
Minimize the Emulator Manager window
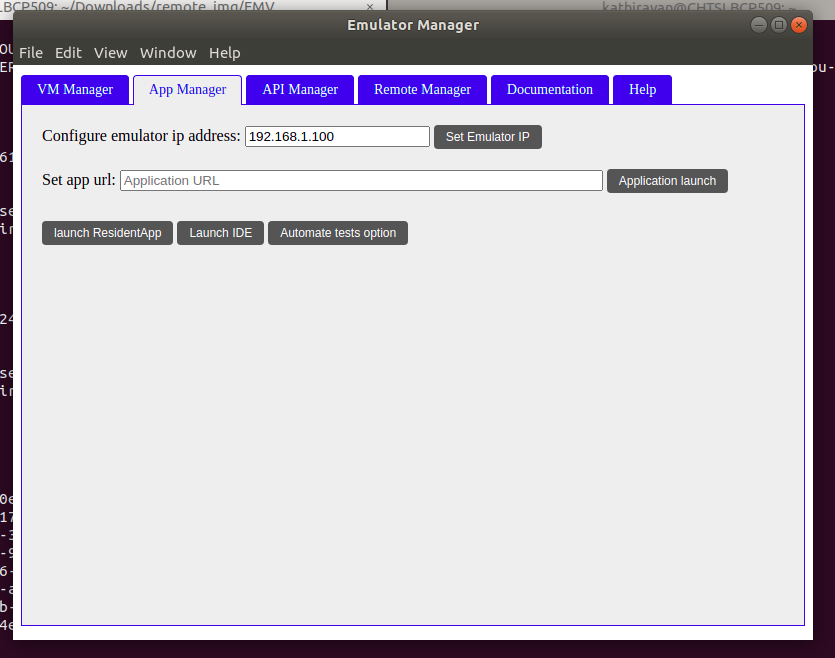tap(760, 25)
